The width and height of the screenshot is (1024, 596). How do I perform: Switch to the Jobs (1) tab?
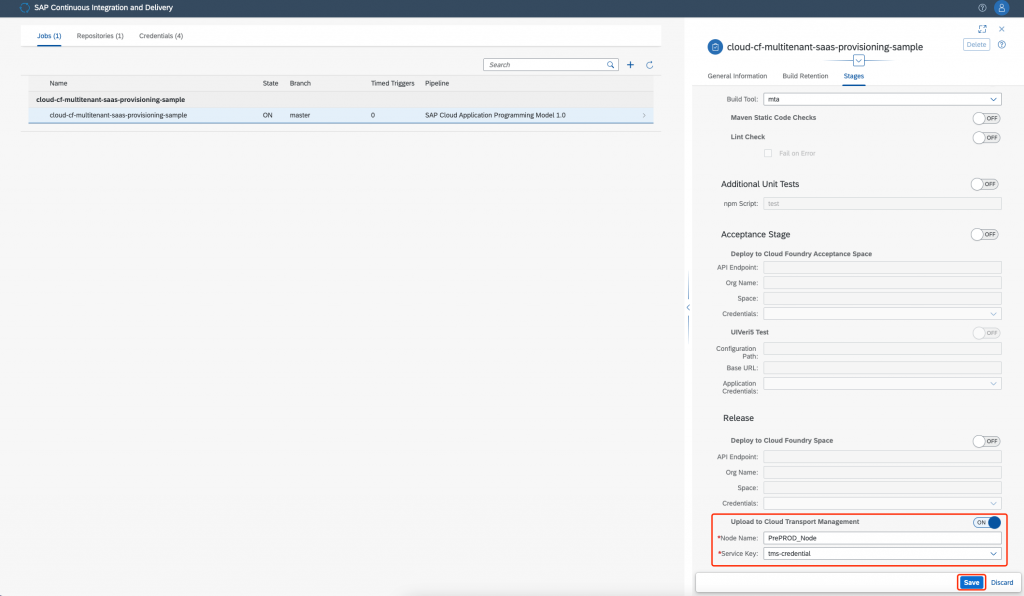pyautogui.click(x=49, y=36)
